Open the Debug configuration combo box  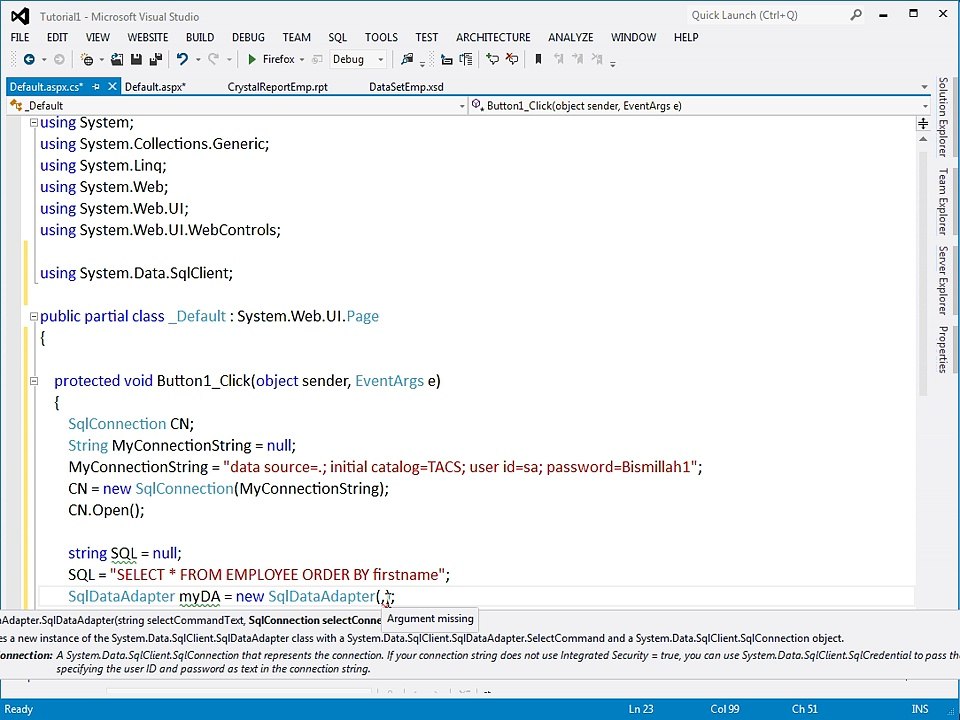point(358,59)
